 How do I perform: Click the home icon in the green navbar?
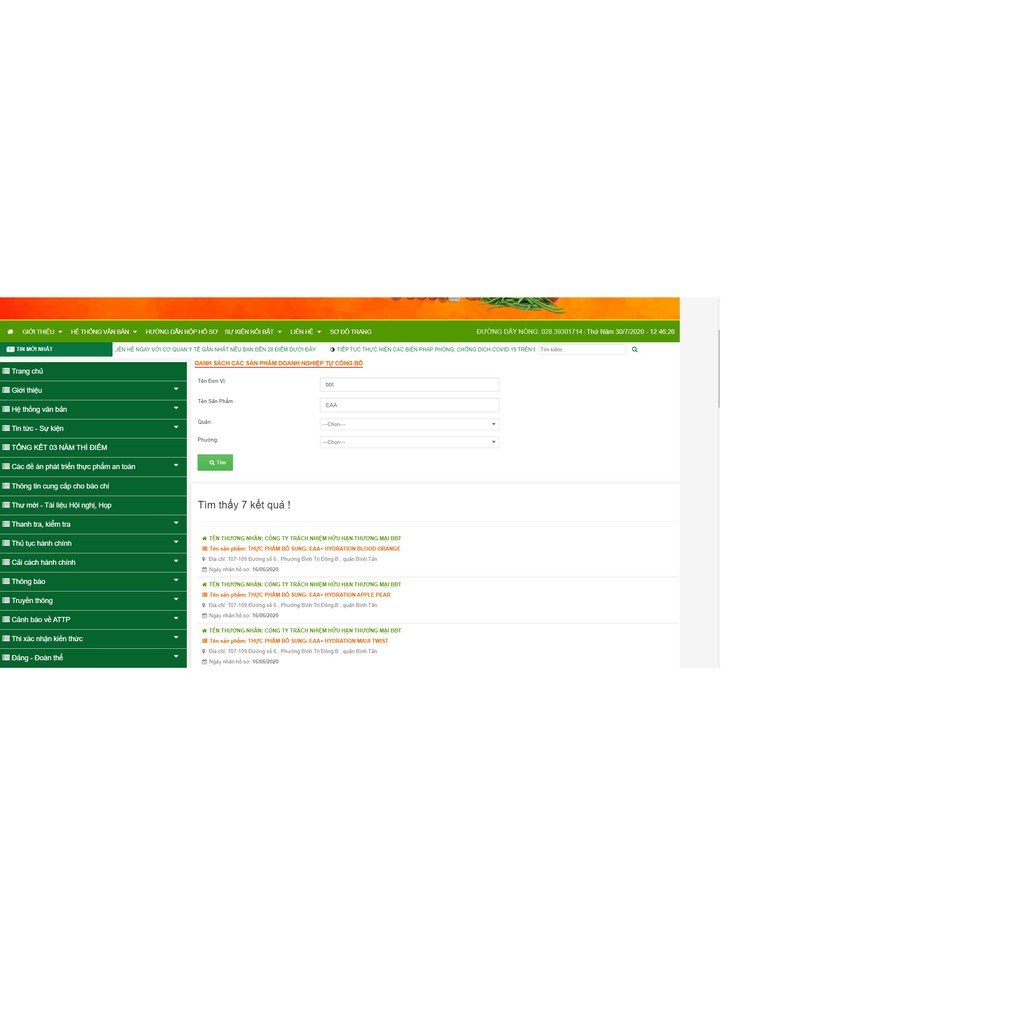point(10,331)
